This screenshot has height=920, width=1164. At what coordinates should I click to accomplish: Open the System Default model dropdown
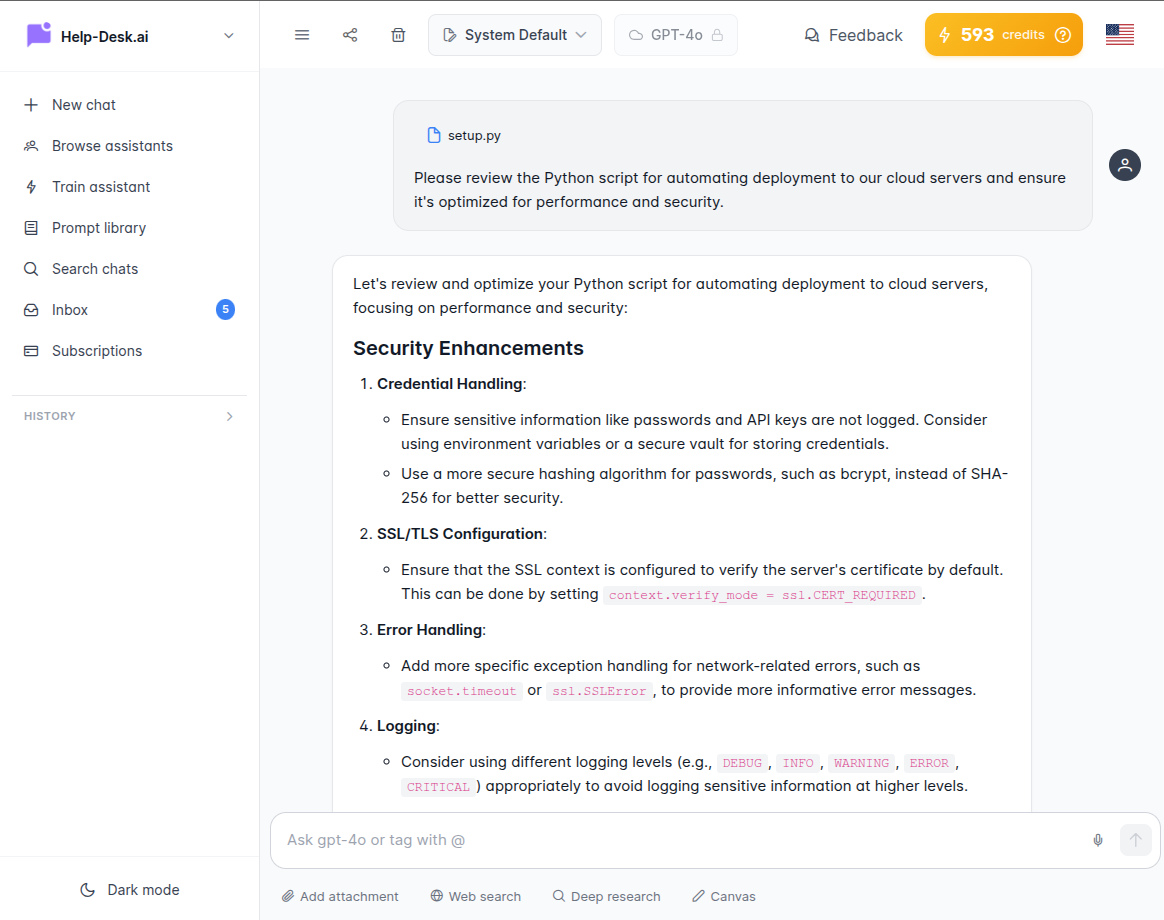[514, 34]
